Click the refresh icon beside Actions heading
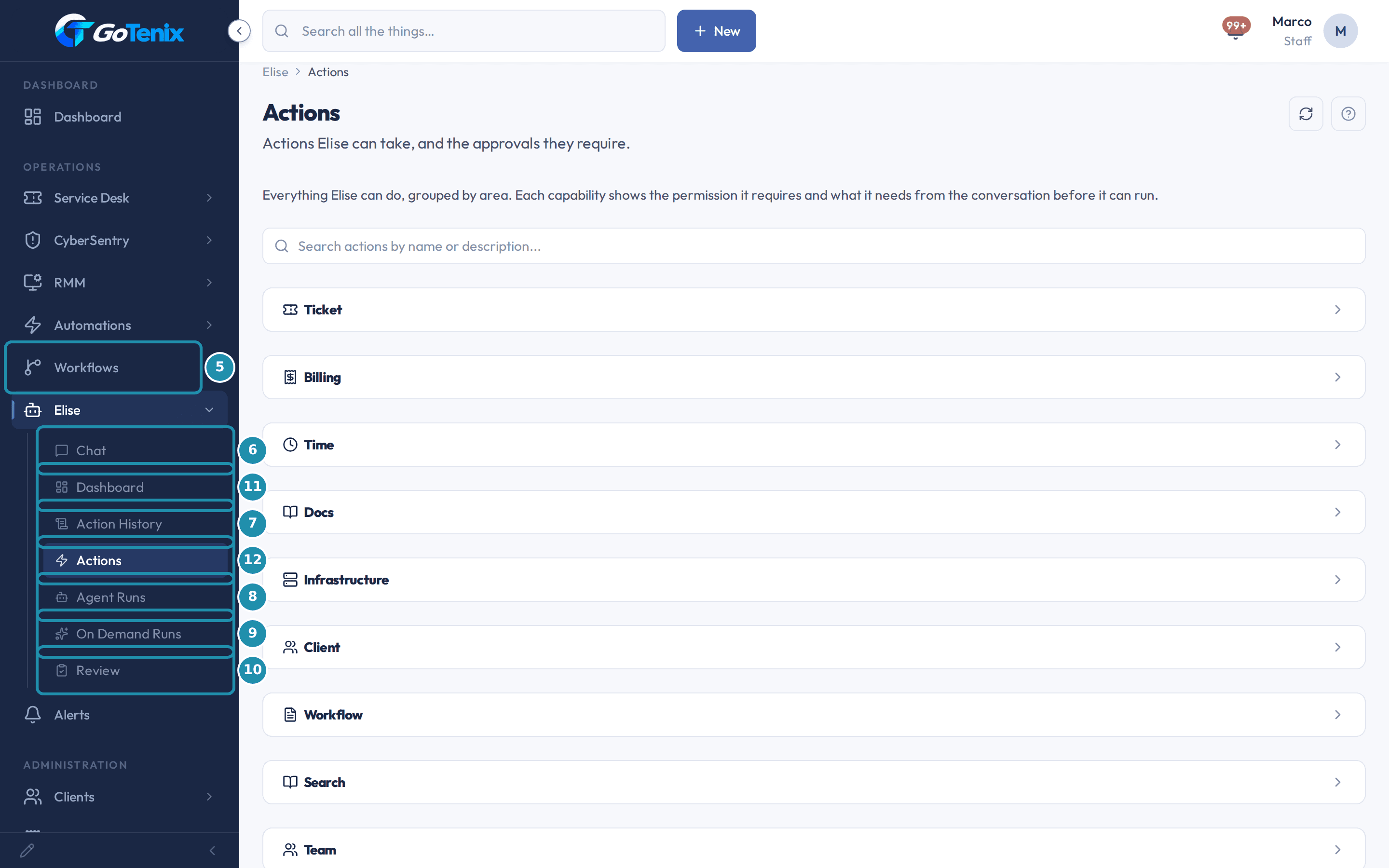Screen dimensions: 1389x868 pos(1306,114)
